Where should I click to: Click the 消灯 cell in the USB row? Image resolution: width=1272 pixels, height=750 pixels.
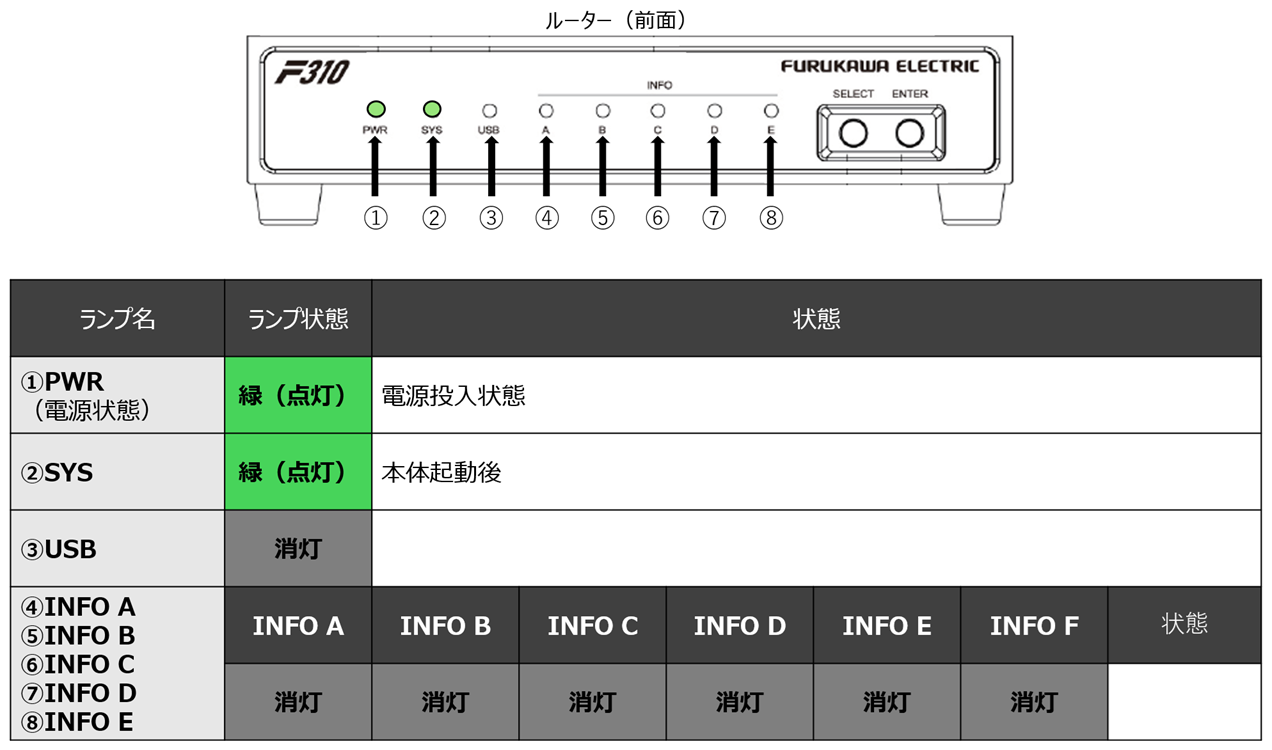click(x=298, y=549)
